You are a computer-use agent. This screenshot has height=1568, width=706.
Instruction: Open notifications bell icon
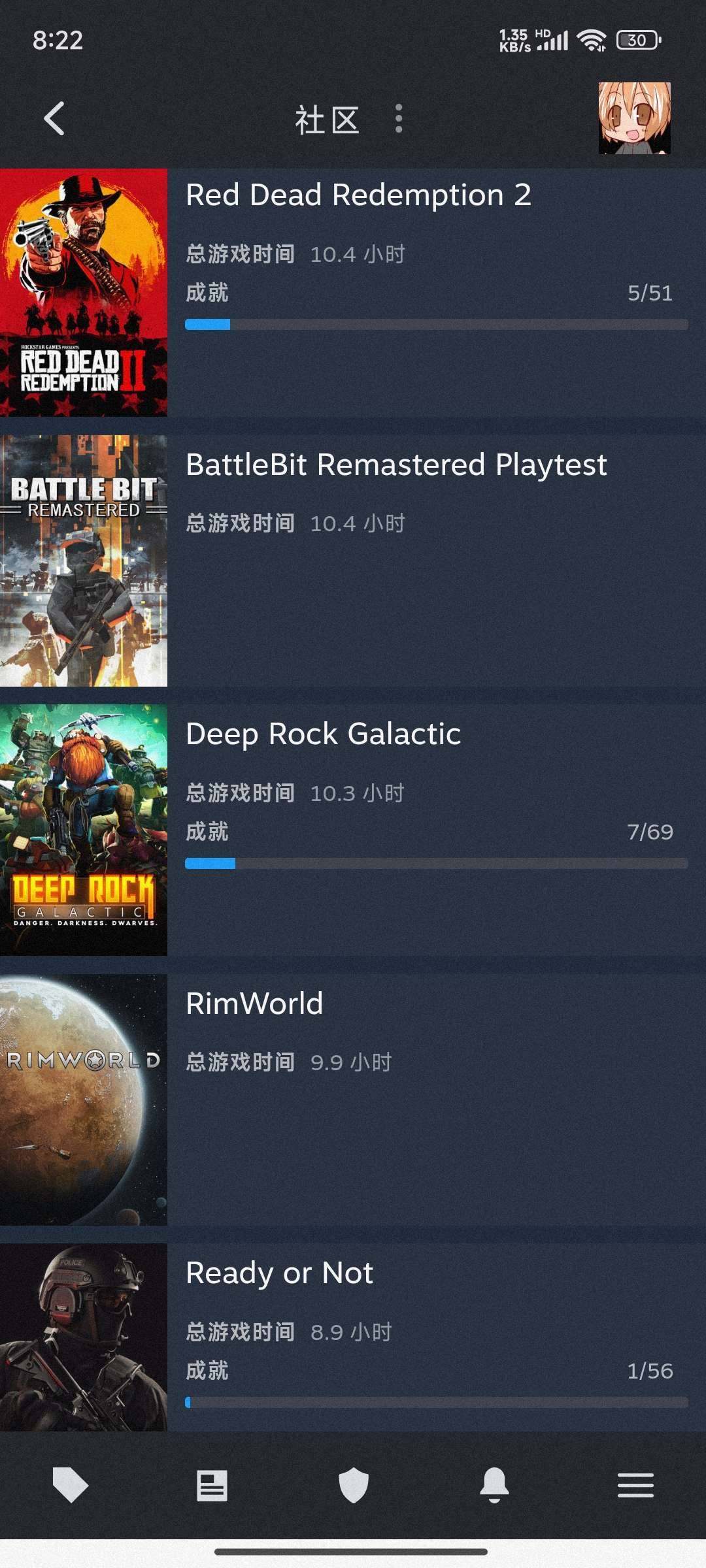click(494, 1485)
